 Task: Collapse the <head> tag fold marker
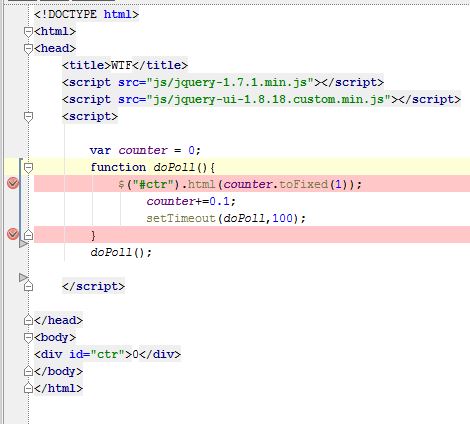pyautogui.click(x=28, y=49)
